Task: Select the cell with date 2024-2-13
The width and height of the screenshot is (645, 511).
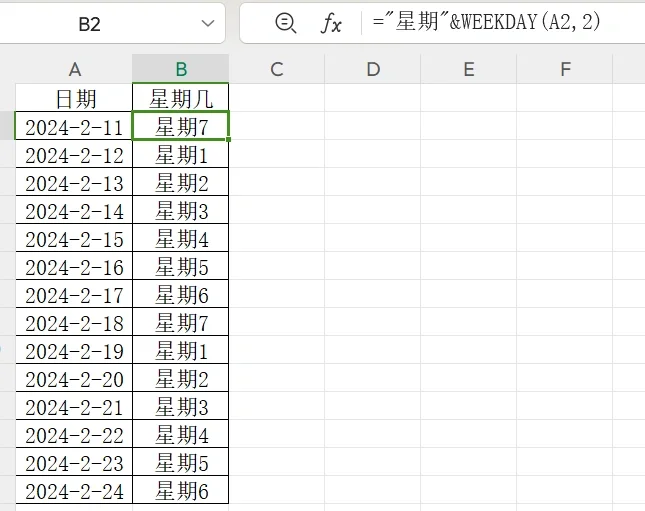Action: pyautogui.click(x=74, y=182)
